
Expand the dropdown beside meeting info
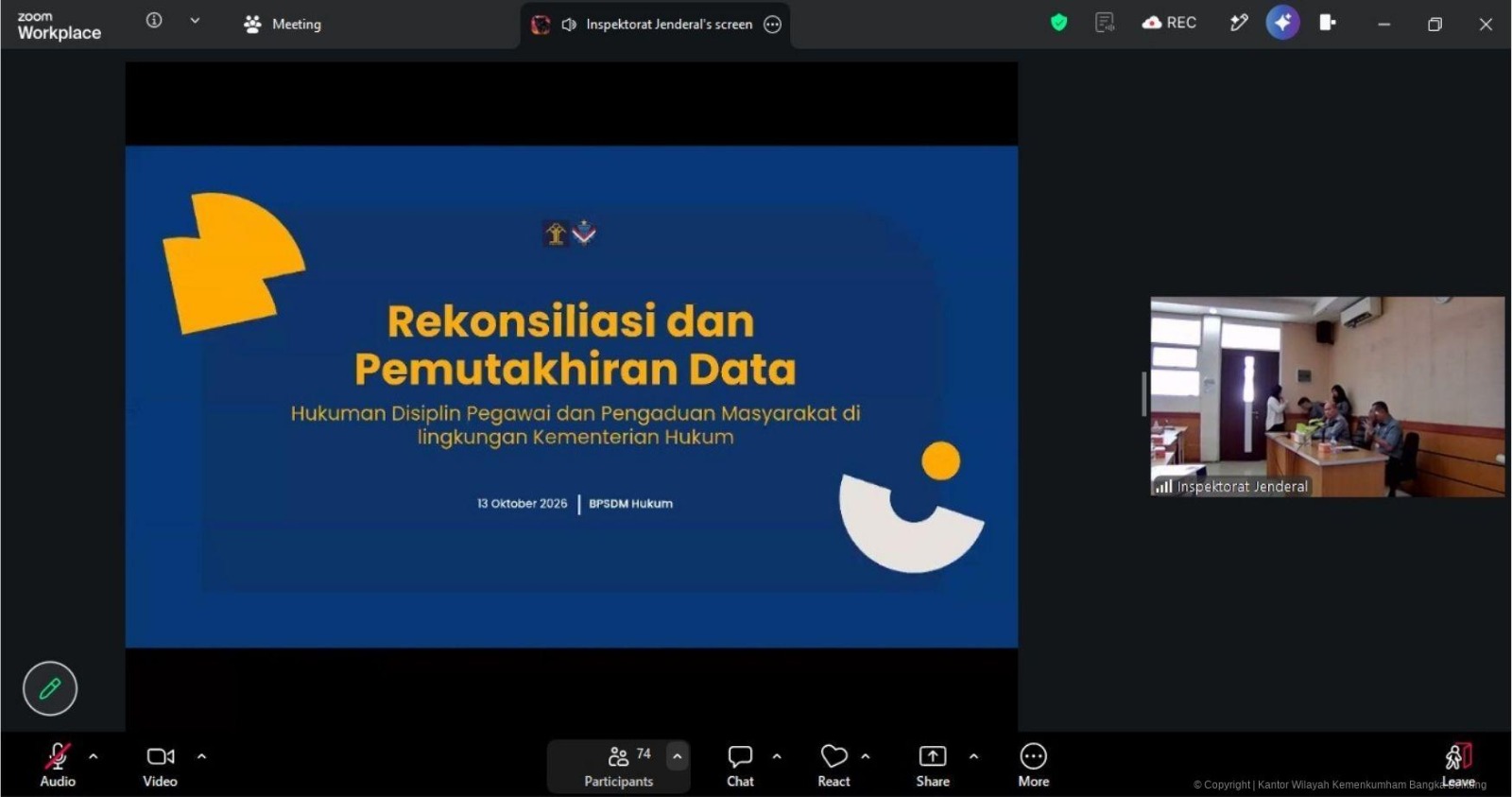tap(195, 20)
